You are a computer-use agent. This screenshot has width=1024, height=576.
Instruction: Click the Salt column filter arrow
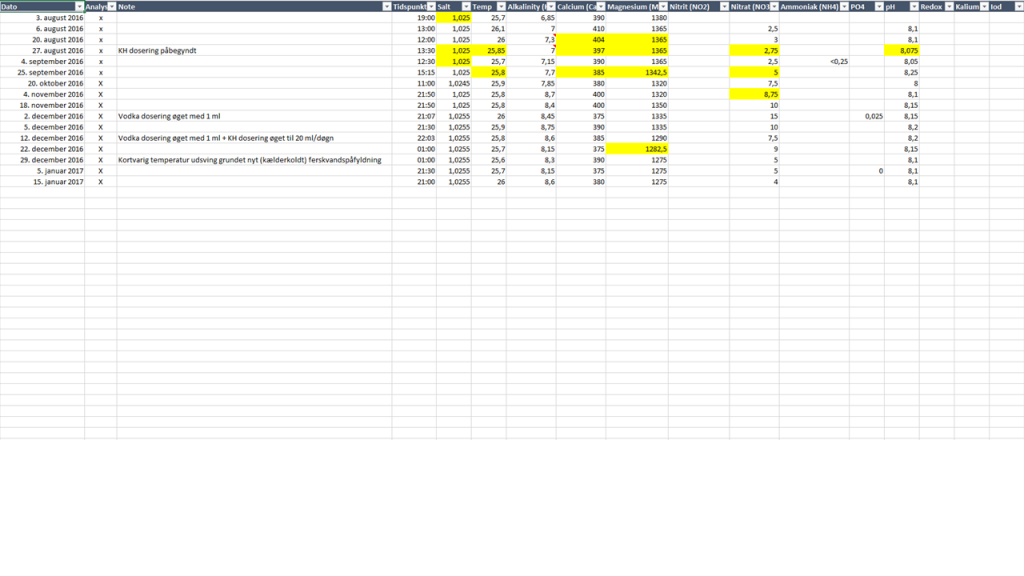click(466, 7)
